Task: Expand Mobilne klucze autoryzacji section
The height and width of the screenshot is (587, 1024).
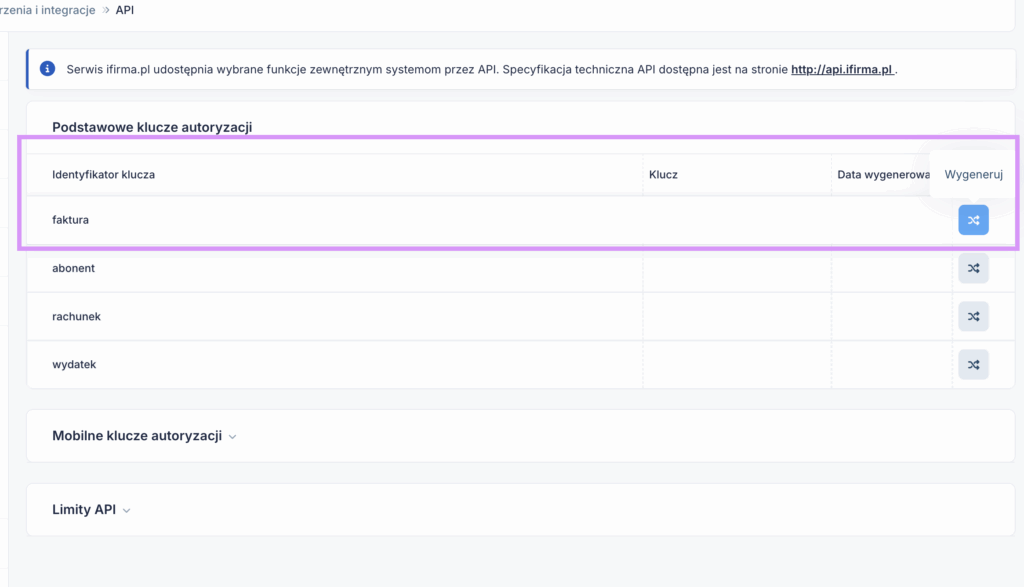Action: pyautogui.click(x=136, y=436)
